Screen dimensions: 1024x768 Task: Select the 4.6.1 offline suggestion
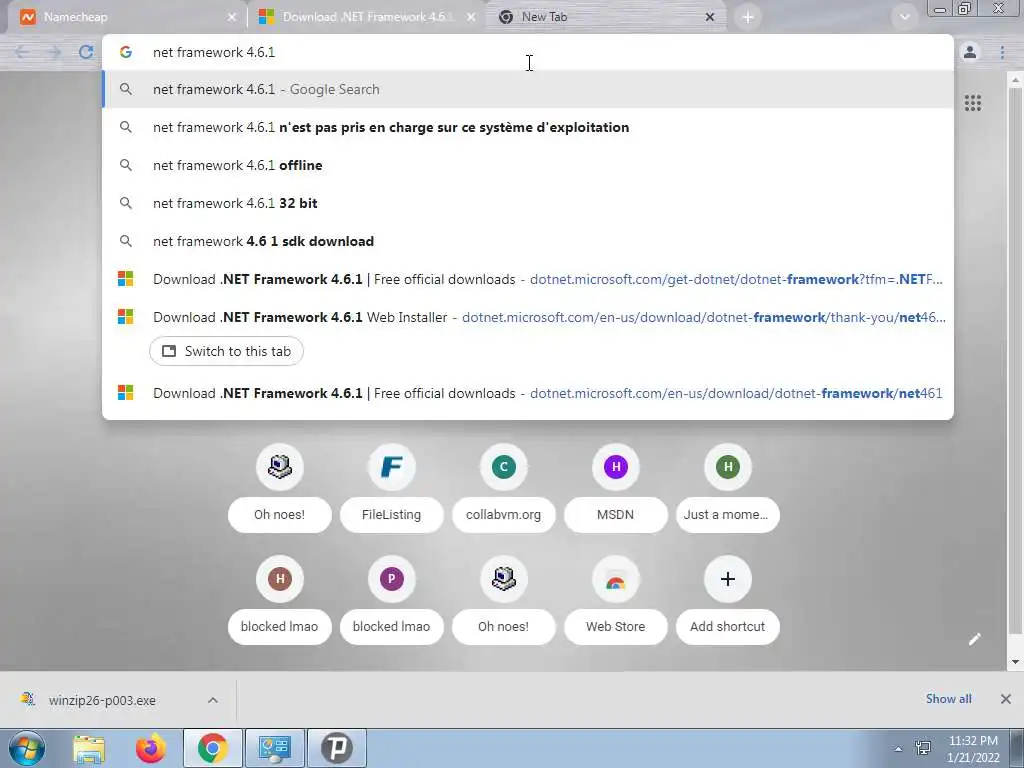tap(528, 165)
